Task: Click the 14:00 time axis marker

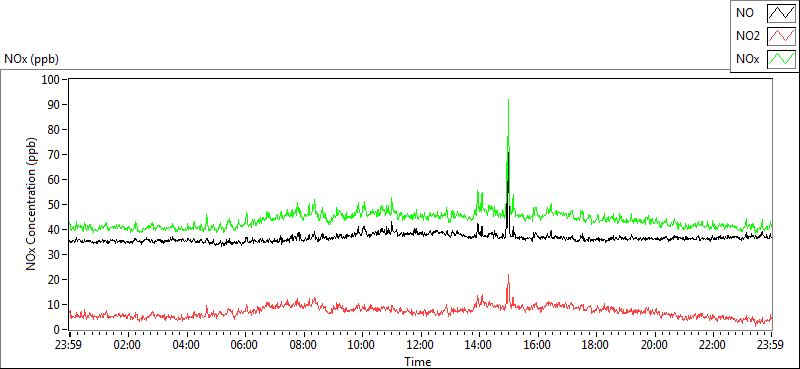Action: pos(479,345)
